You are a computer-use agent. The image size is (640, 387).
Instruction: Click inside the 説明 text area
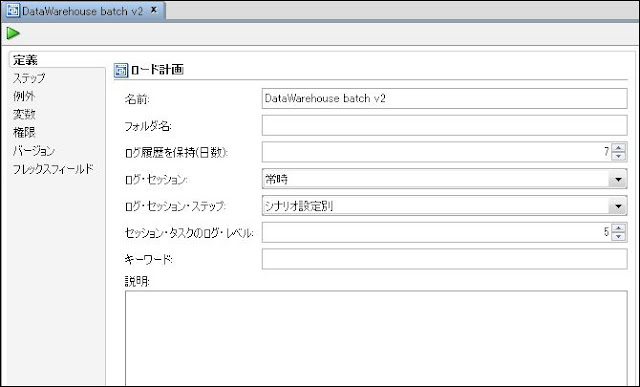(x=376, y=338)
